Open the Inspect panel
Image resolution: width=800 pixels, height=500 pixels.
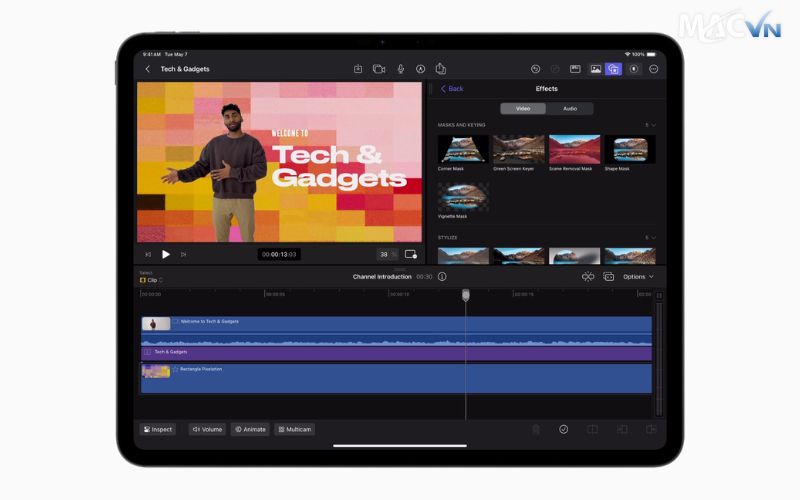click(158, 429)
